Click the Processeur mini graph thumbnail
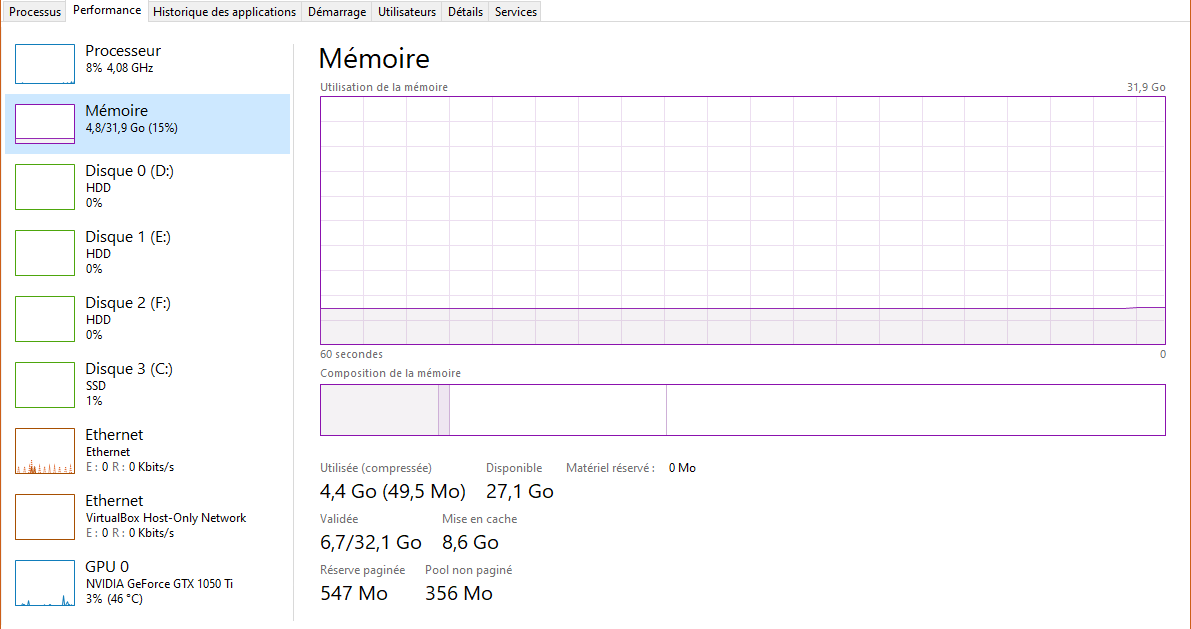The image size is (1191, 629). click(x=45, y=64)
